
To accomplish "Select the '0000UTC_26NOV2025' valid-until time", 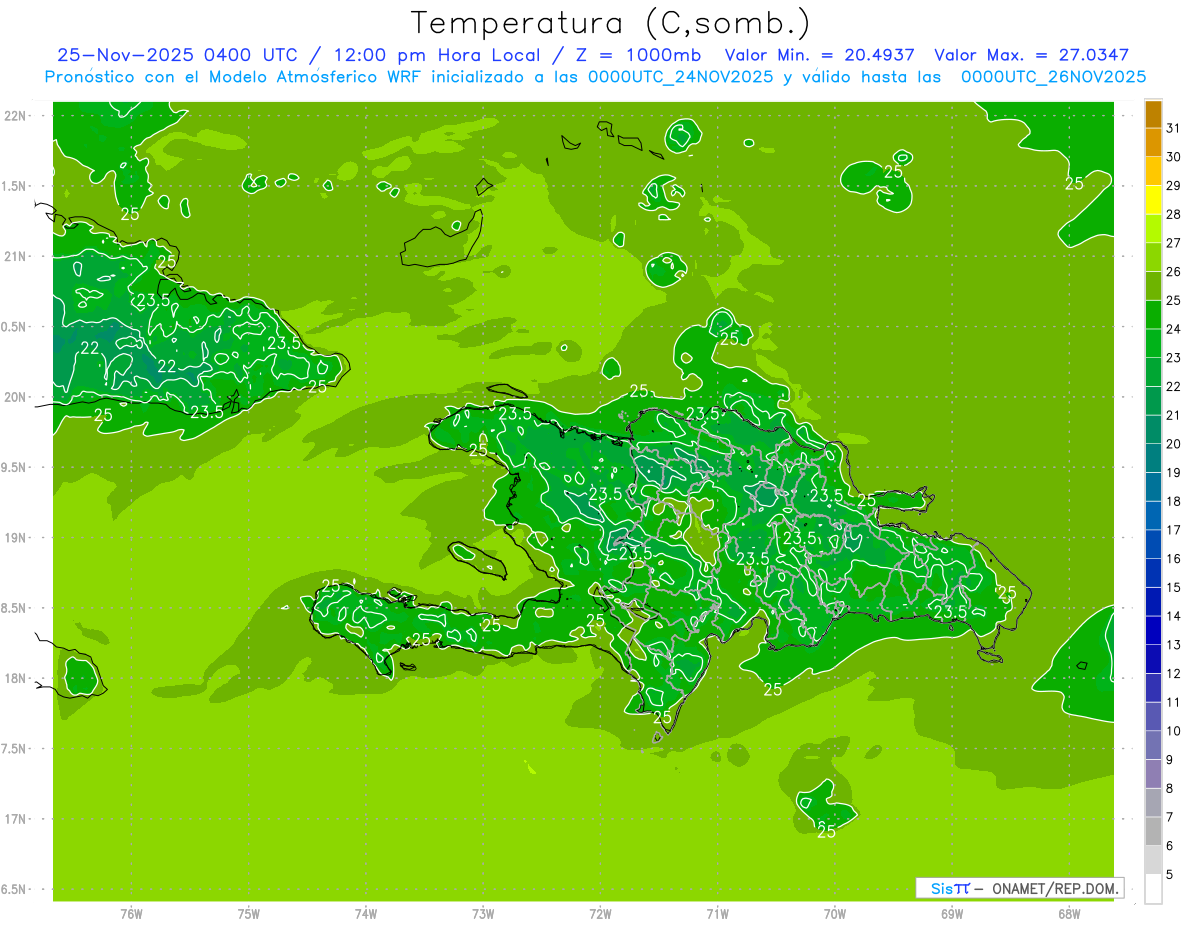I will [x=1053, y=76].
